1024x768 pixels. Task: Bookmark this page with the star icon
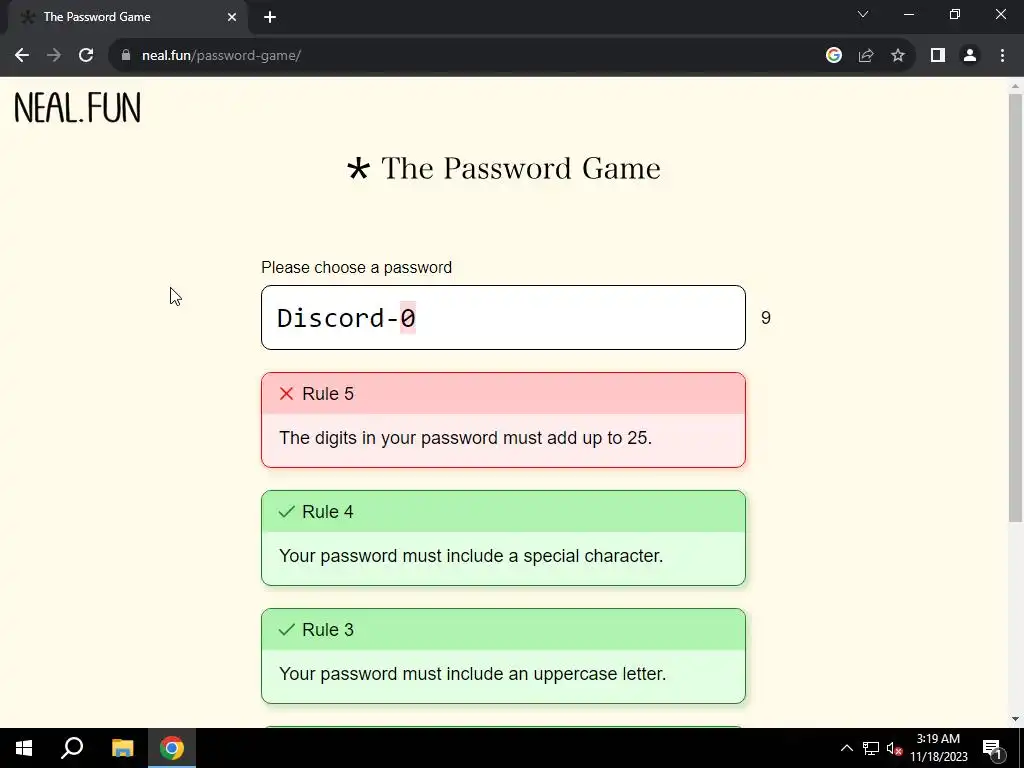pyautogui.click(x=898, y=56)
